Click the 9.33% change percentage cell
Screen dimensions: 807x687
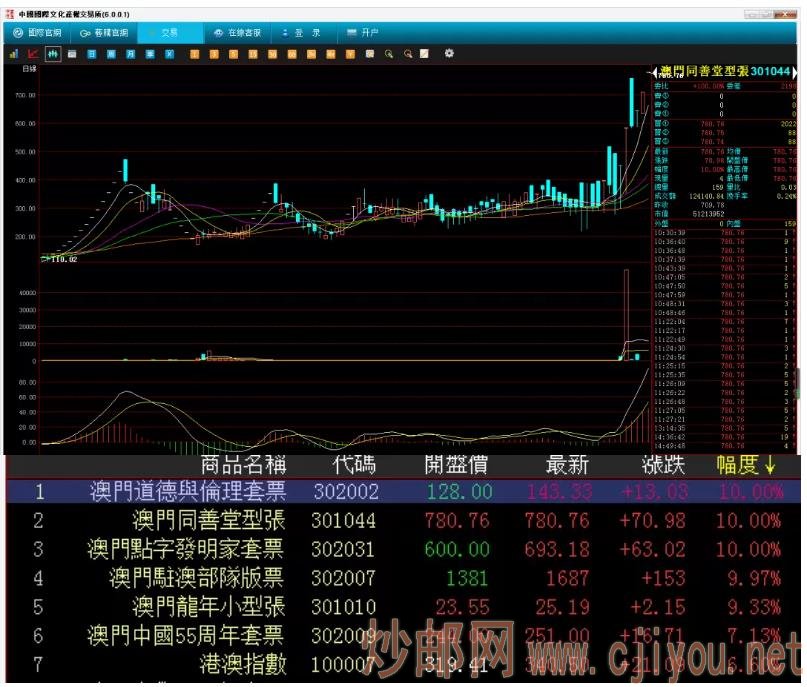(x=754, y=607)
